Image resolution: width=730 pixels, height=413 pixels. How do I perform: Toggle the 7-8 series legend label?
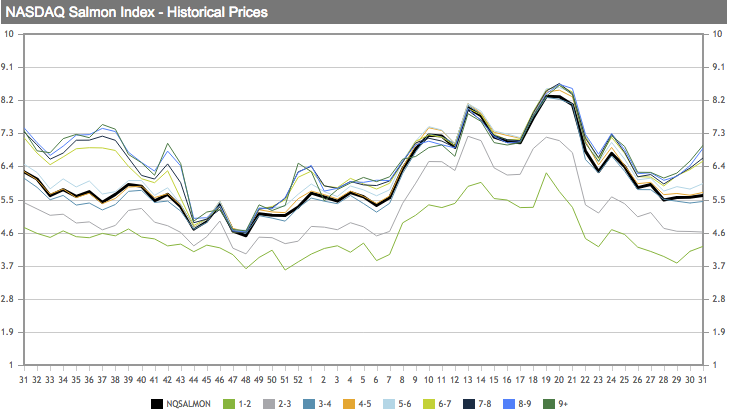pyautogui.click(x=485, y=404)
